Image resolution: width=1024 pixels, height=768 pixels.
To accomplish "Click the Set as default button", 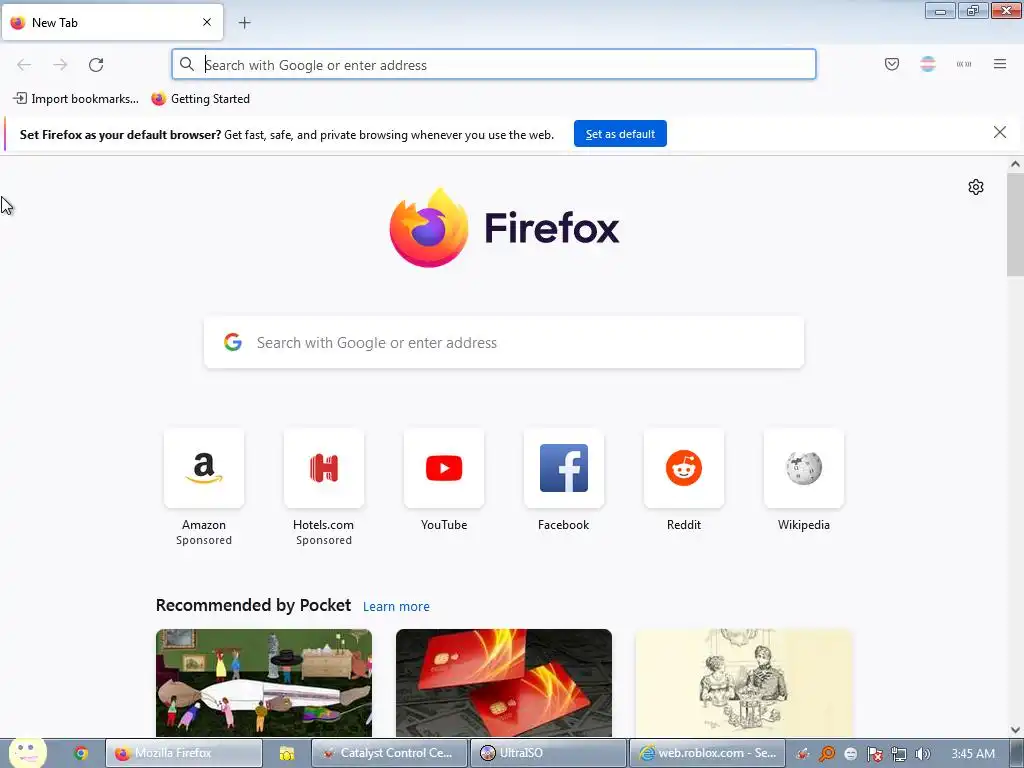I will 620,134.
